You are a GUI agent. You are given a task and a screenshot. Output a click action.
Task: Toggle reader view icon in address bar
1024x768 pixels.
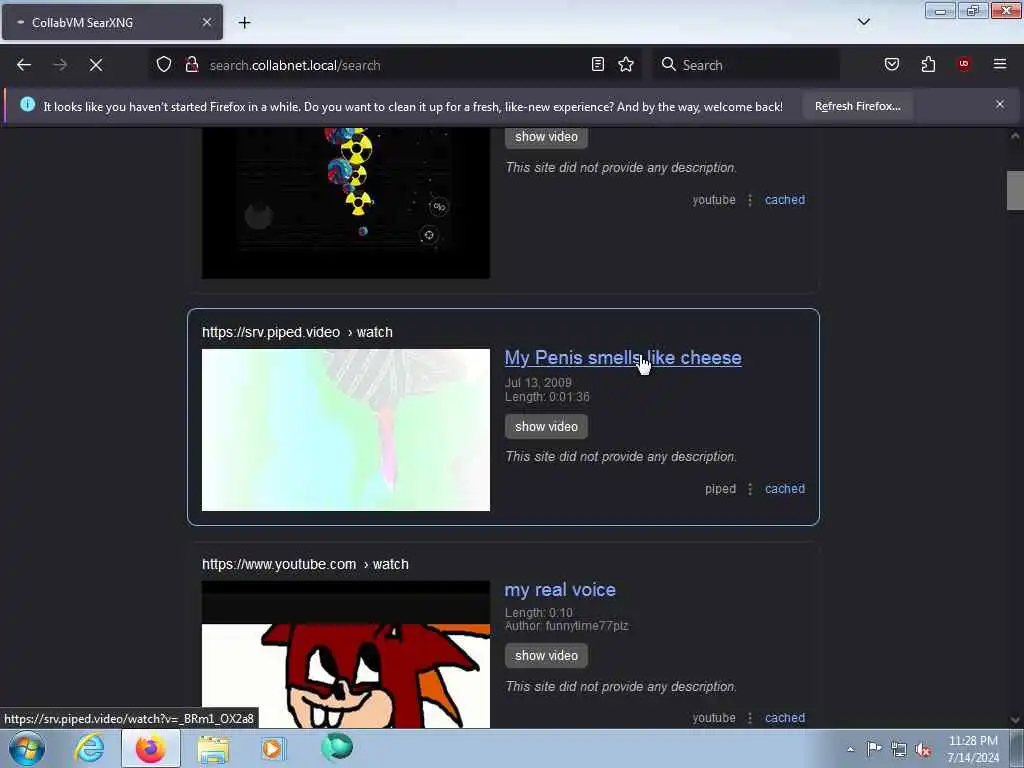[x=598, y=64]
